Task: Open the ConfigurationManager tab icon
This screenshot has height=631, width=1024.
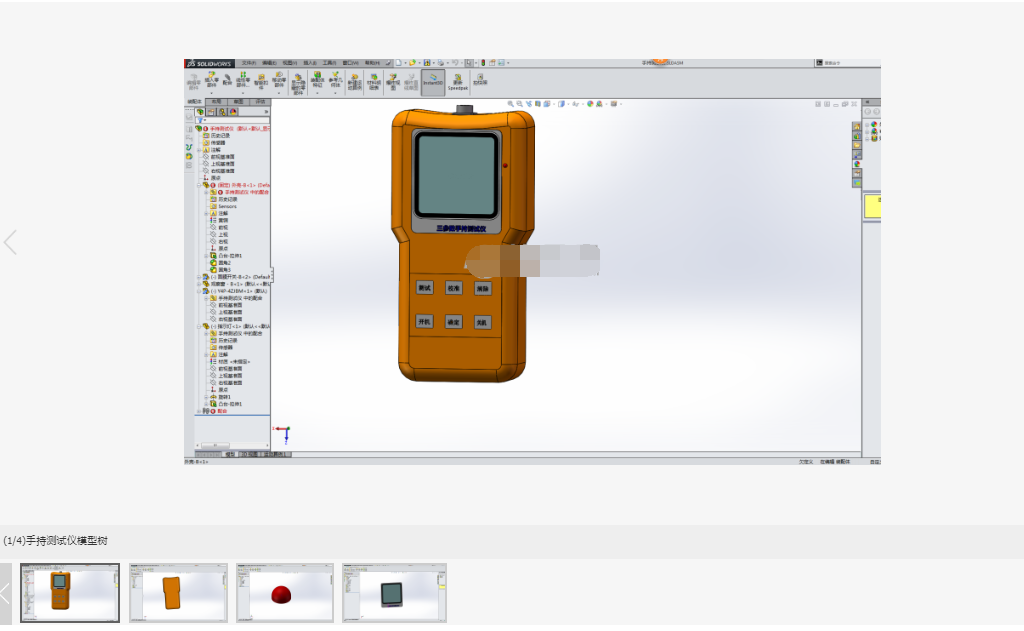Action: pyautogui.click(x=223, y=112)
